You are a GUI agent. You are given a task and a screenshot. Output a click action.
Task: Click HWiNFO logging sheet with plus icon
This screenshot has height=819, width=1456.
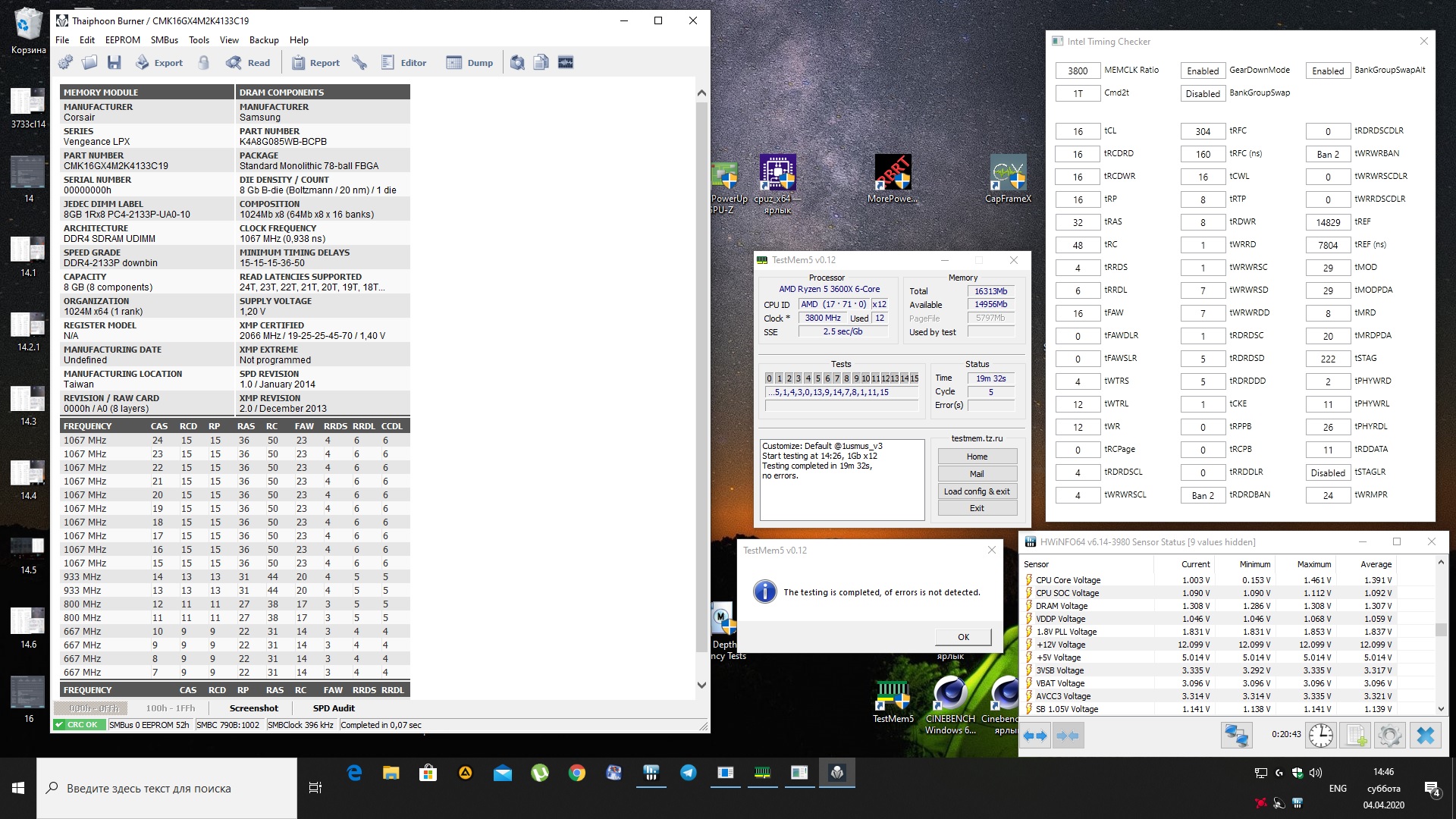click(x=1356, y=735)
